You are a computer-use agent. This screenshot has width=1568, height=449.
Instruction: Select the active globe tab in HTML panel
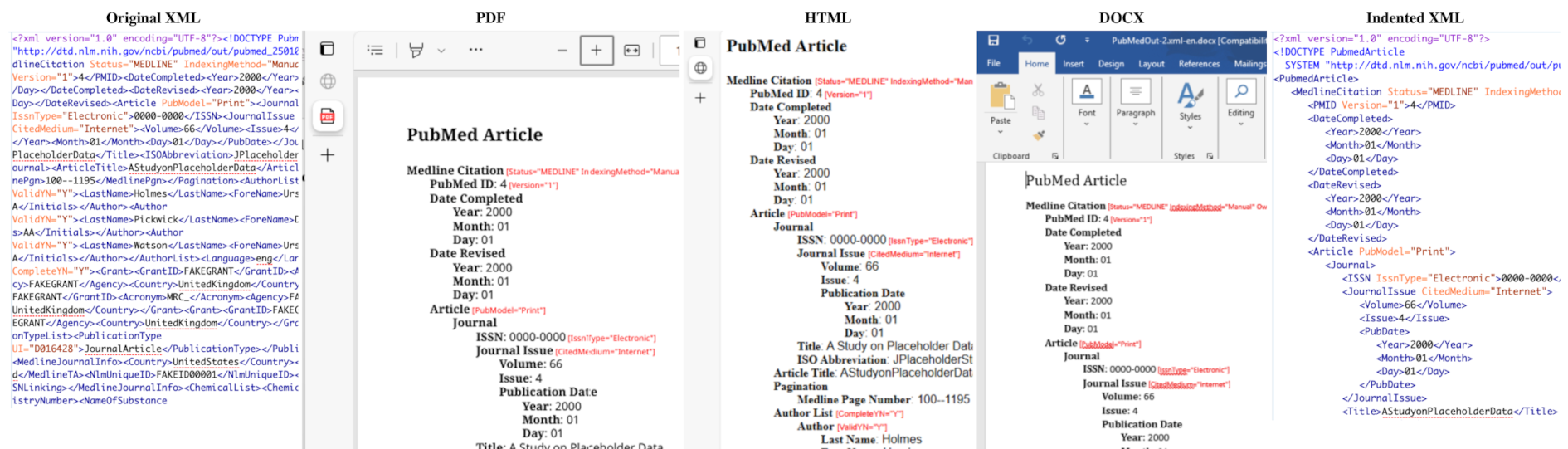(700, 68)
